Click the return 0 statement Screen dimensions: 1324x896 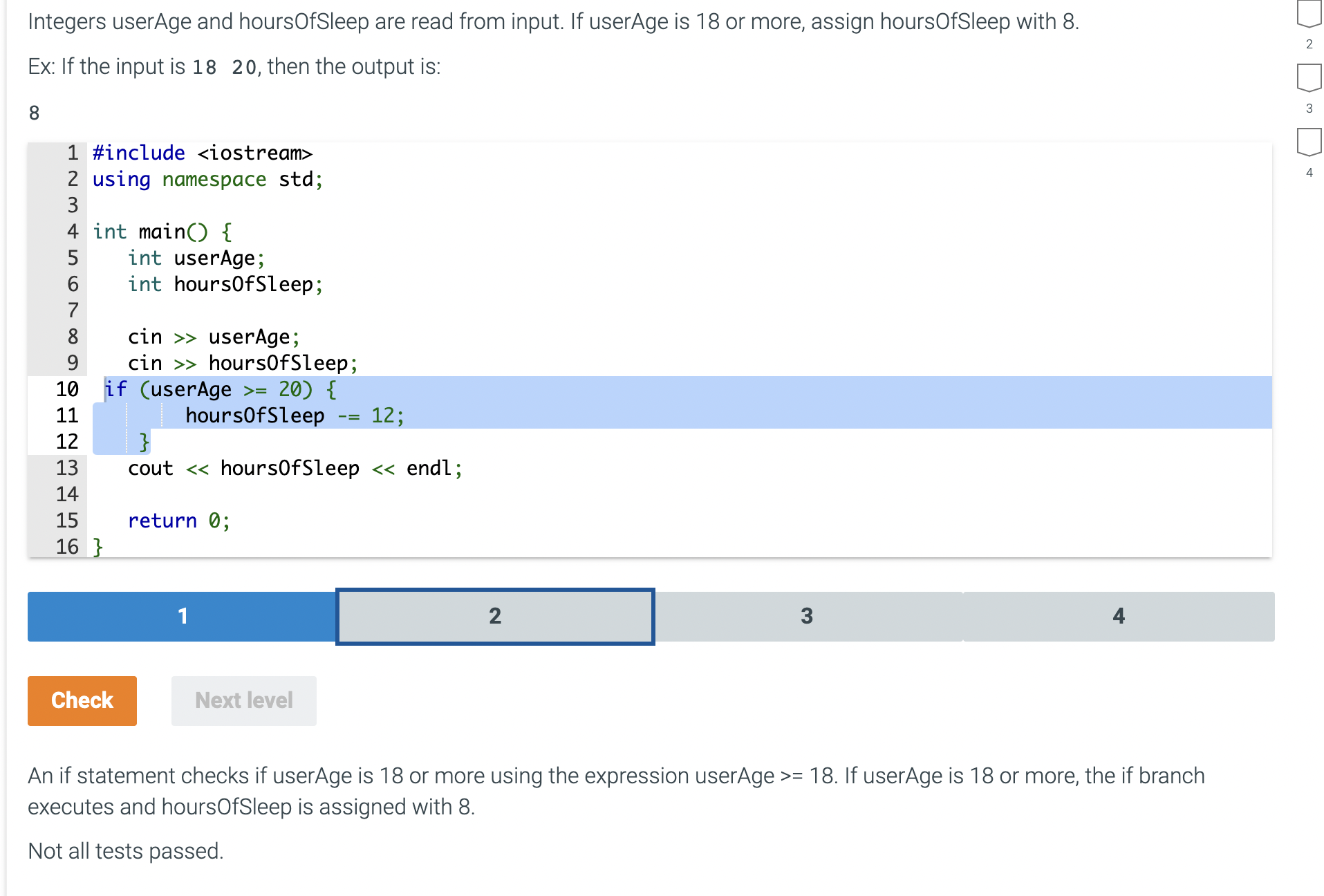tap(178, 520)
